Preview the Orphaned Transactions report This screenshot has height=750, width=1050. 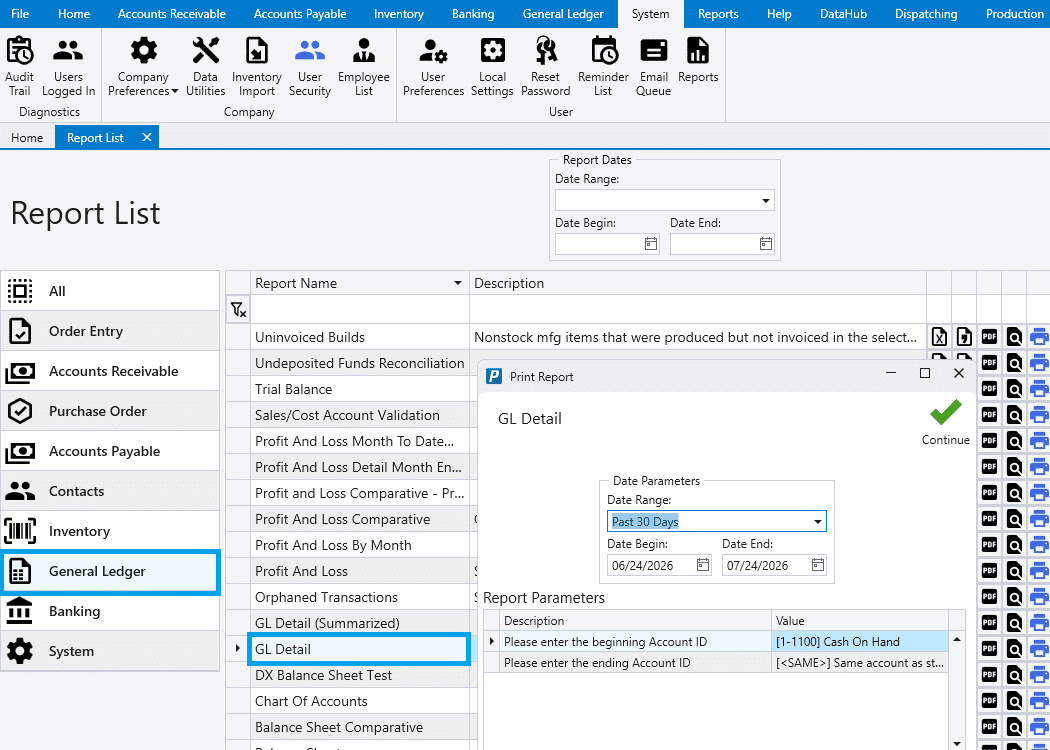coord(1014,597)
